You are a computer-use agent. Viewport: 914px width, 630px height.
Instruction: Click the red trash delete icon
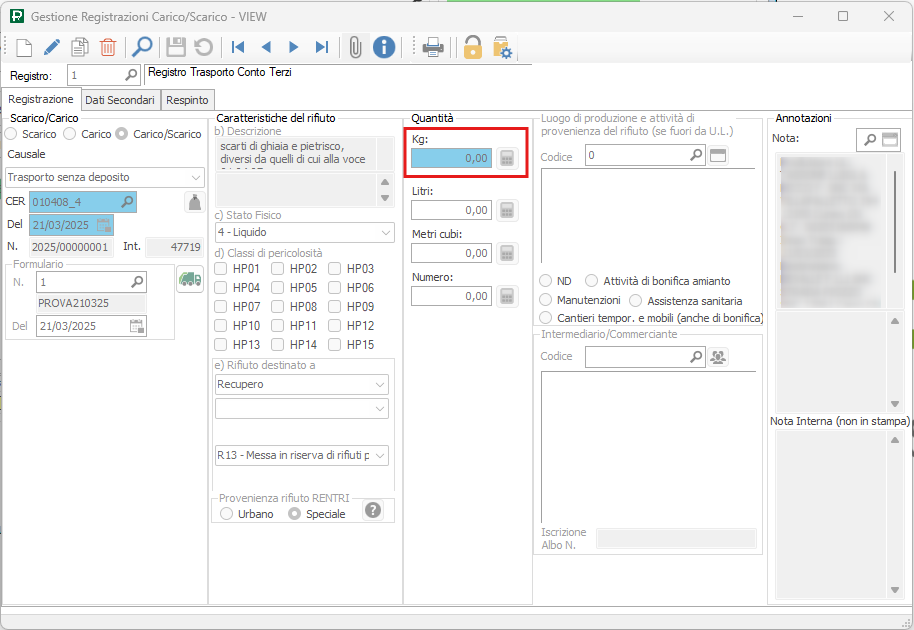coord(108,47)
